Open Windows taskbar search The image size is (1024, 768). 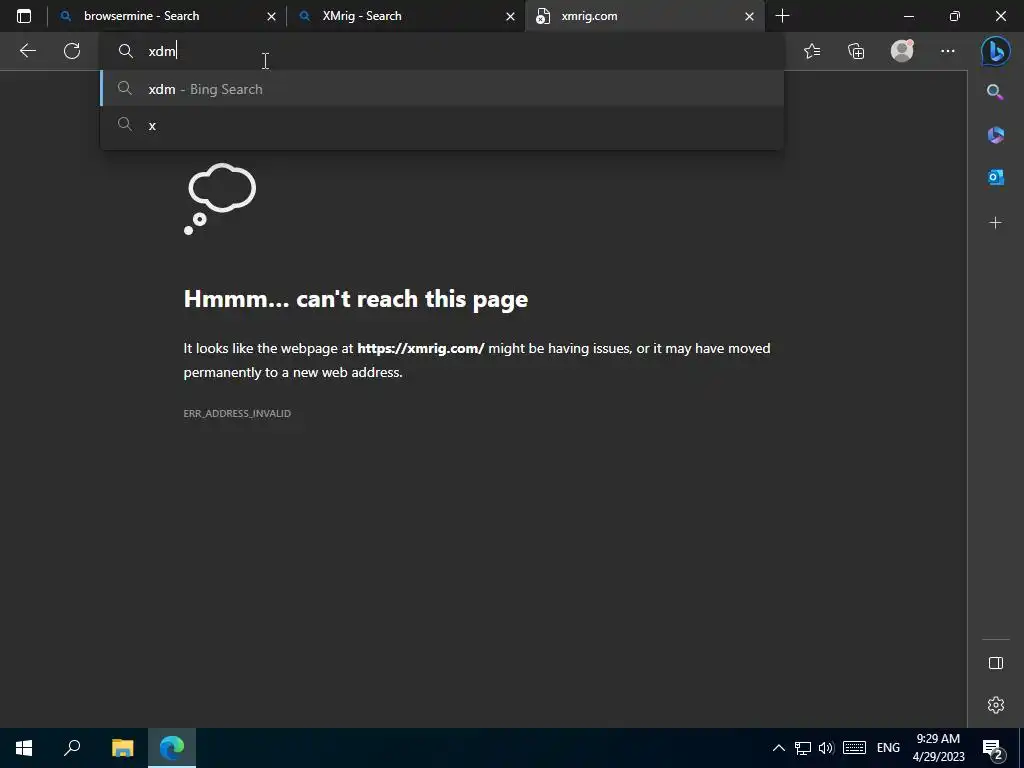[72, 748]
